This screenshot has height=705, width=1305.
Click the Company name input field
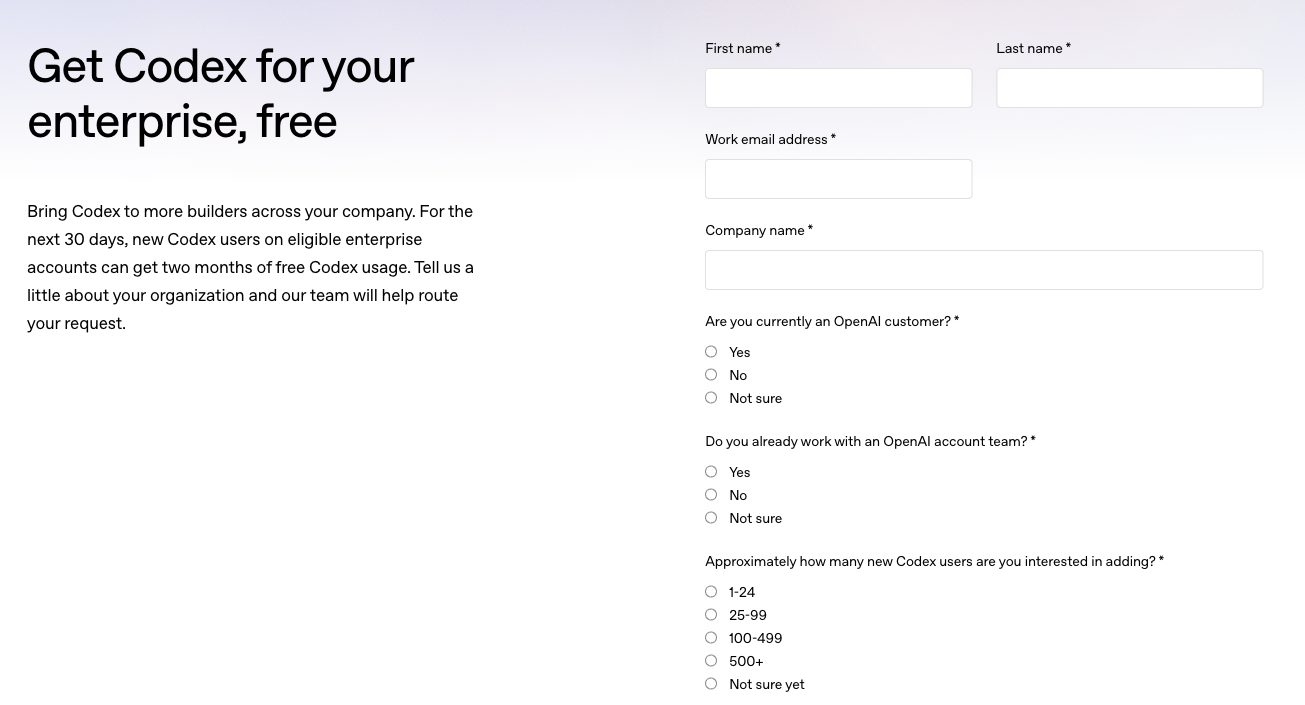984,270
